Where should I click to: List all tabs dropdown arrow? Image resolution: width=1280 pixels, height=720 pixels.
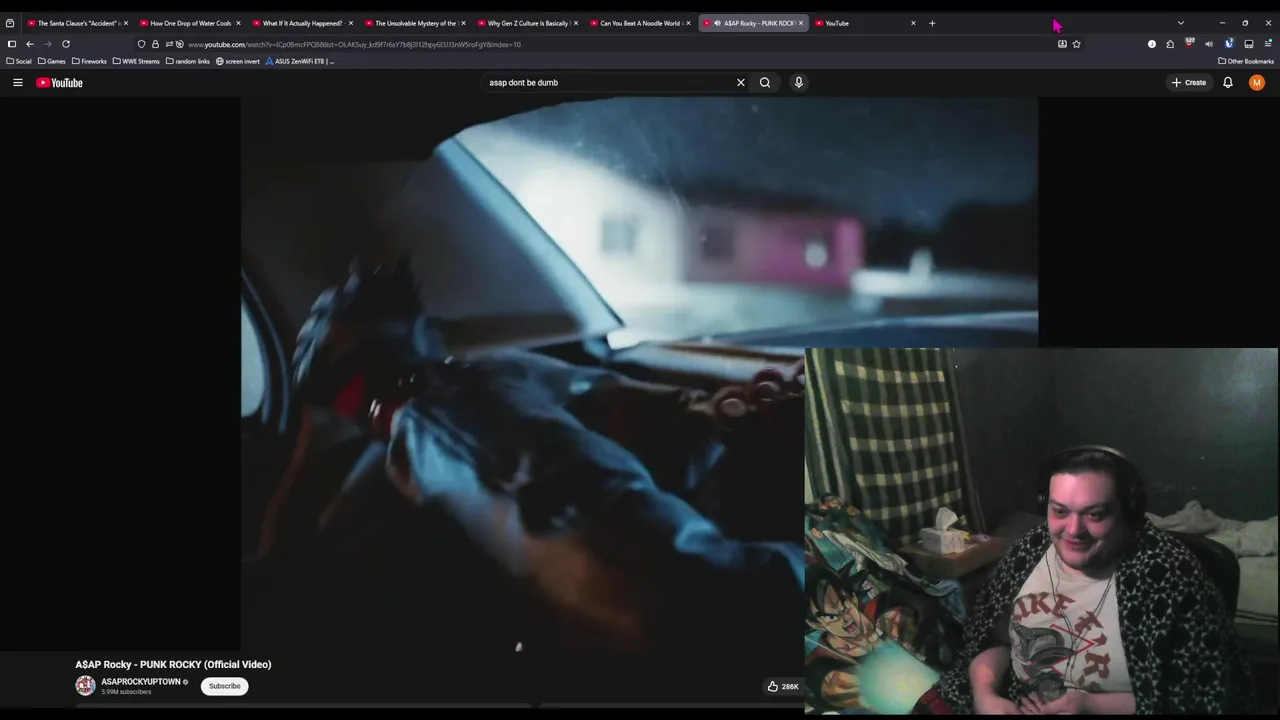[x=1181, y=23]
